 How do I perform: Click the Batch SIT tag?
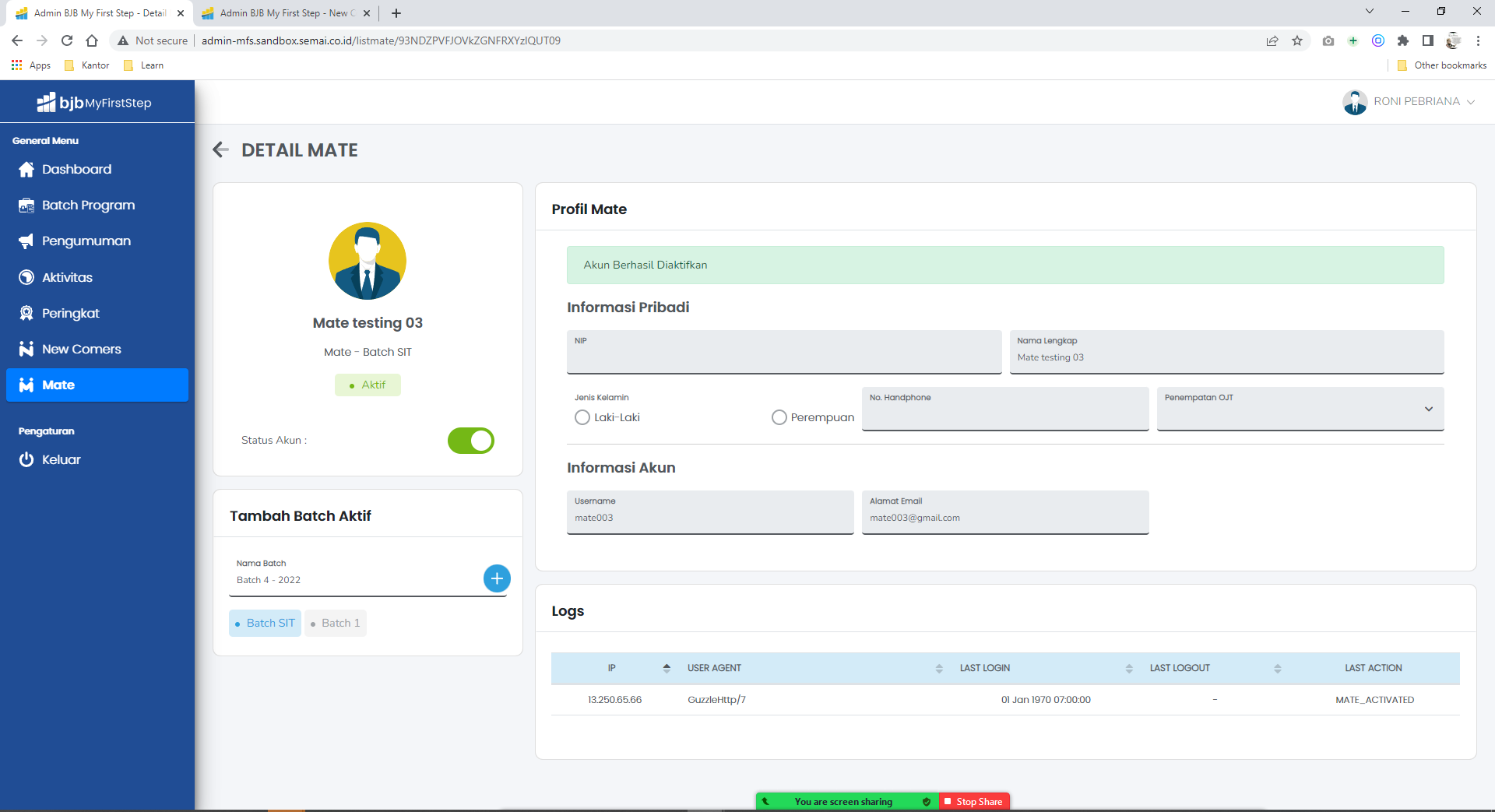(x=265, y=623)
